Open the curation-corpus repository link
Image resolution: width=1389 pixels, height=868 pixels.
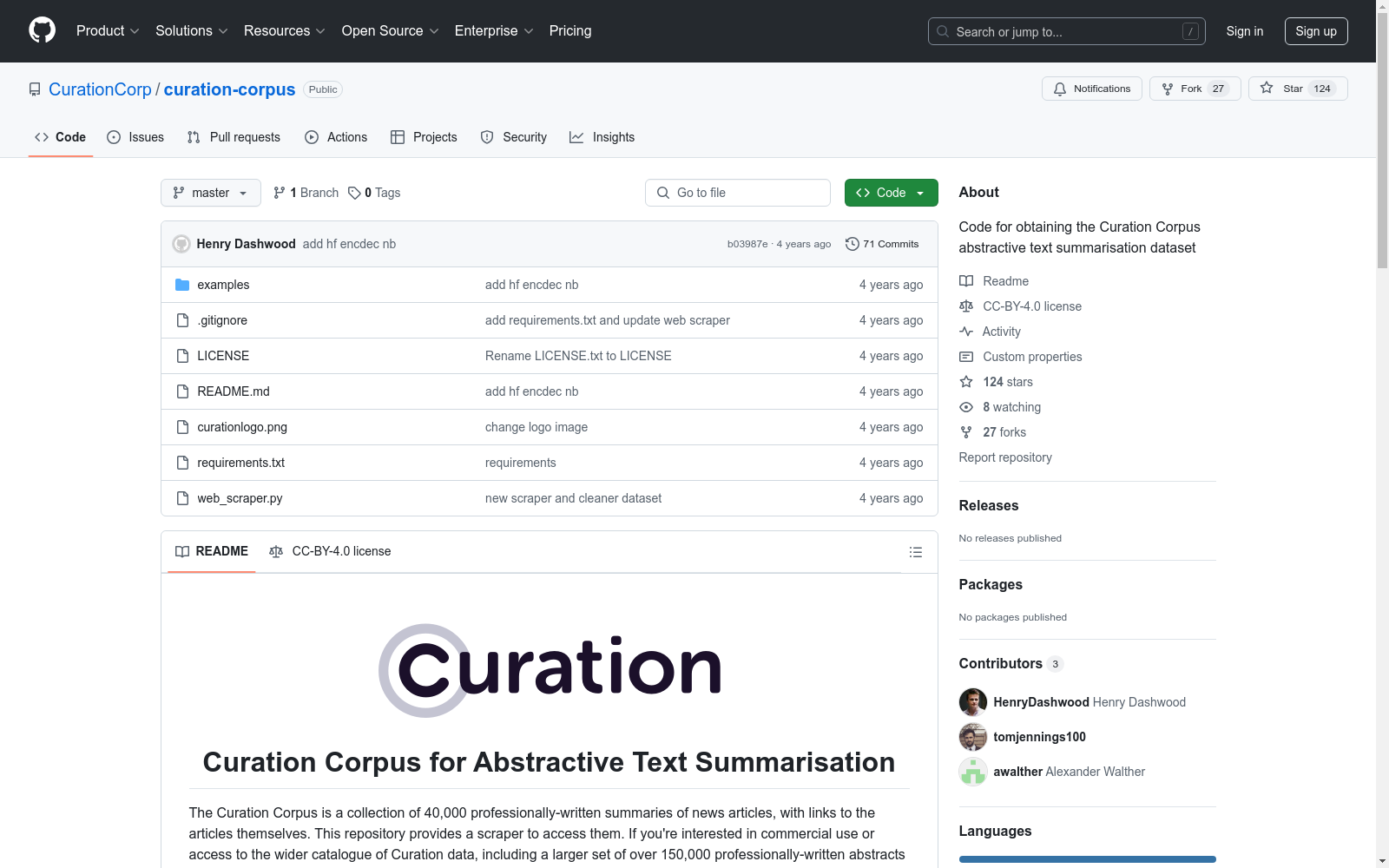pos(229,89)
